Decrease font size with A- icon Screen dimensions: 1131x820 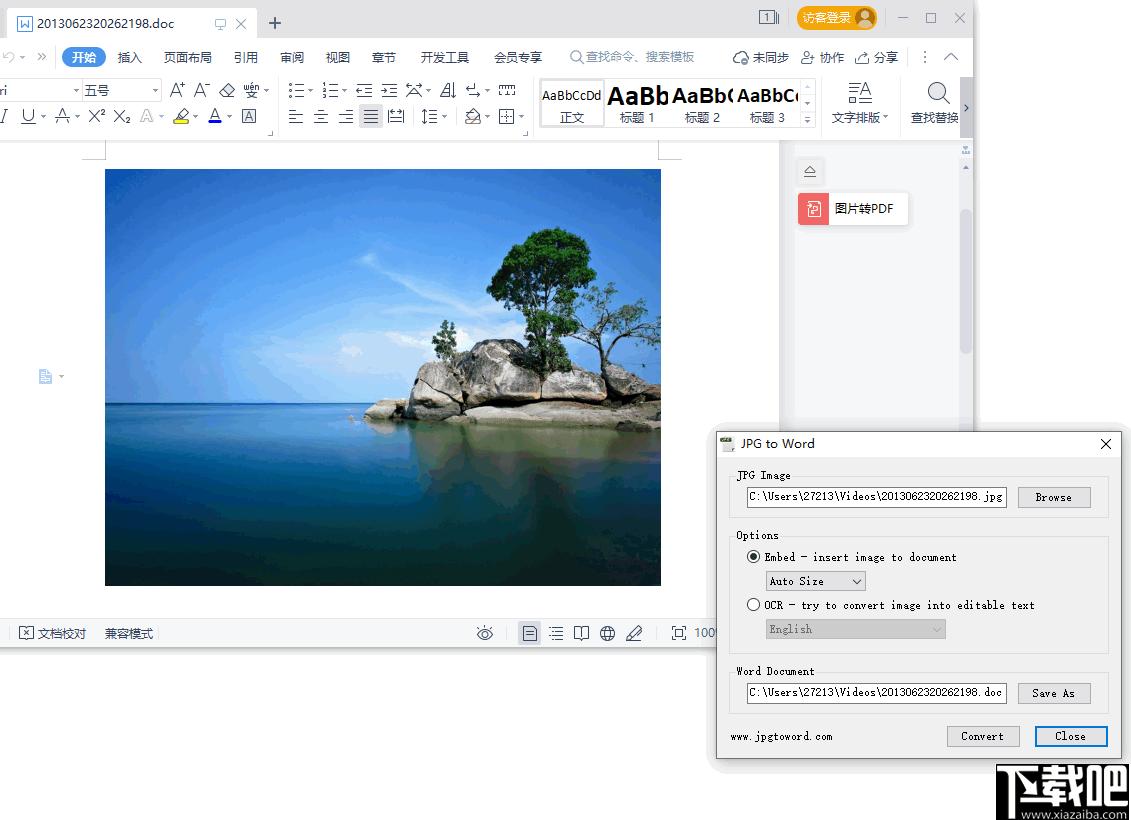[202, 90]
